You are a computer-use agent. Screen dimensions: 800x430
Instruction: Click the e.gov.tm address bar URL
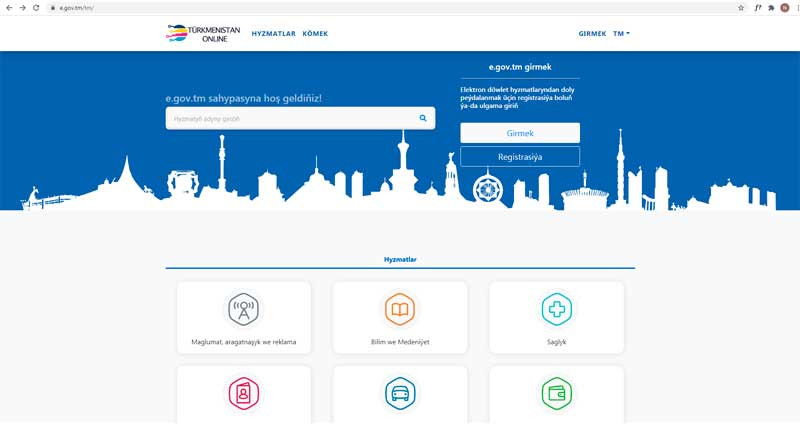[x=77, y=8]
